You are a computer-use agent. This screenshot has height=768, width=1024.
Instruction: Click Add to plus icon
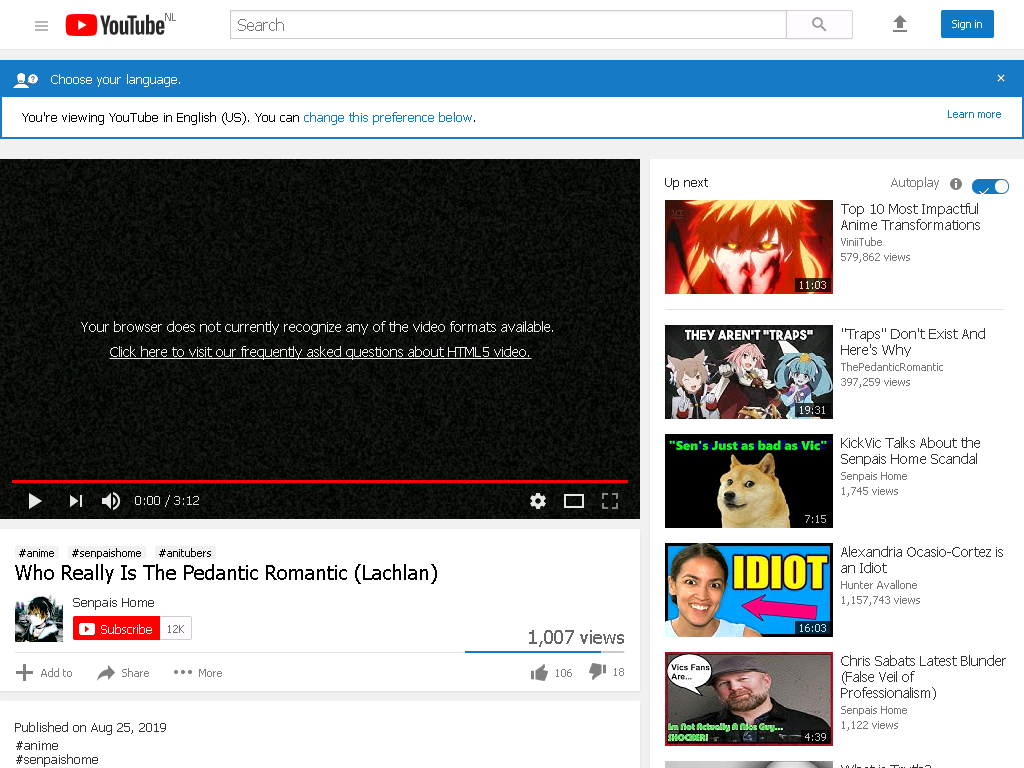(x=24, y=673)
